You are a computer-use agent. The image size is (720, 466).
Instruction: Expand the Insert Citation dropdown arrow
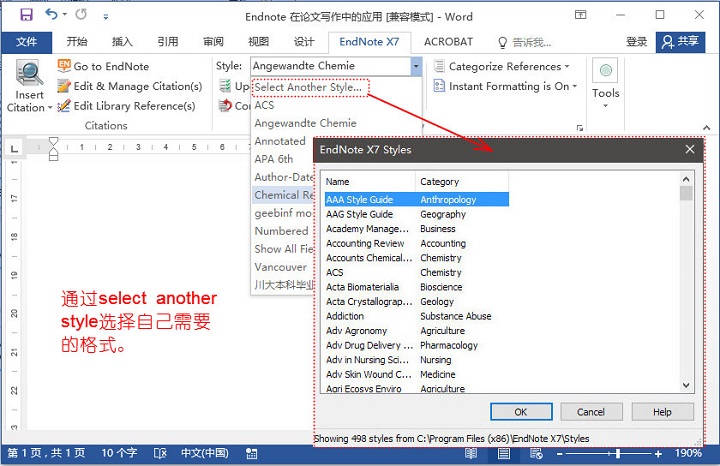pos(50,108)
